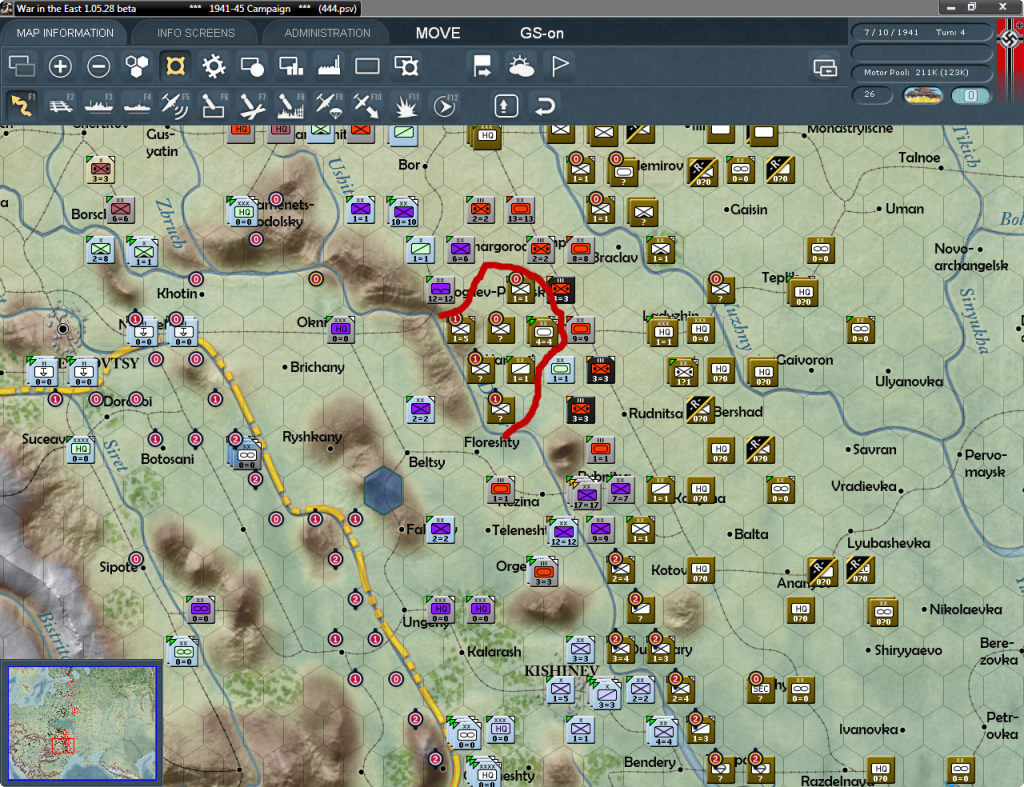Click the KISHINEV city label
The width and height of the screenshot is (1024, 787).
(x=561, y=671)
